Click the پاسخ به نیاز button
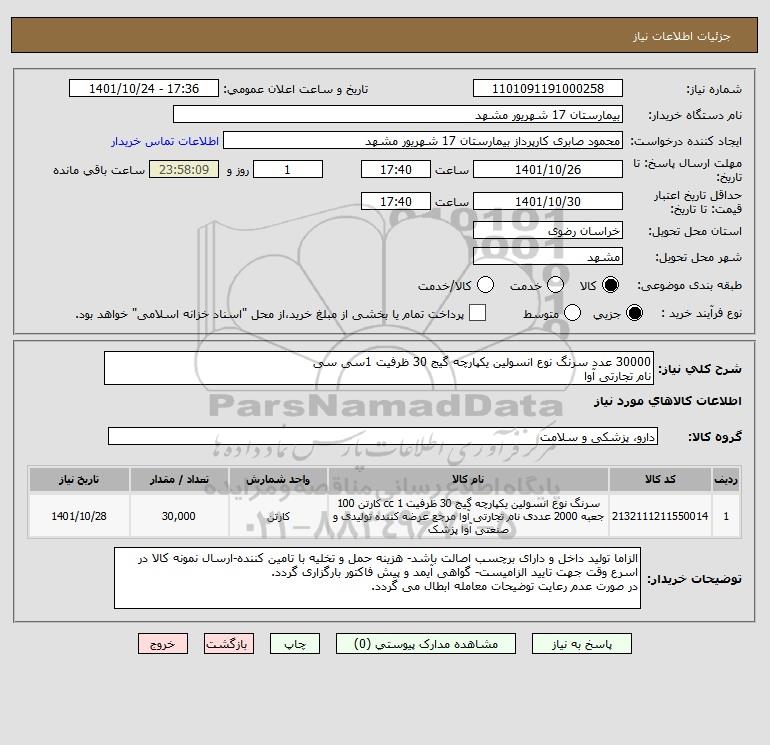This screenshot has height=745, width=770. tap(582, 644)
